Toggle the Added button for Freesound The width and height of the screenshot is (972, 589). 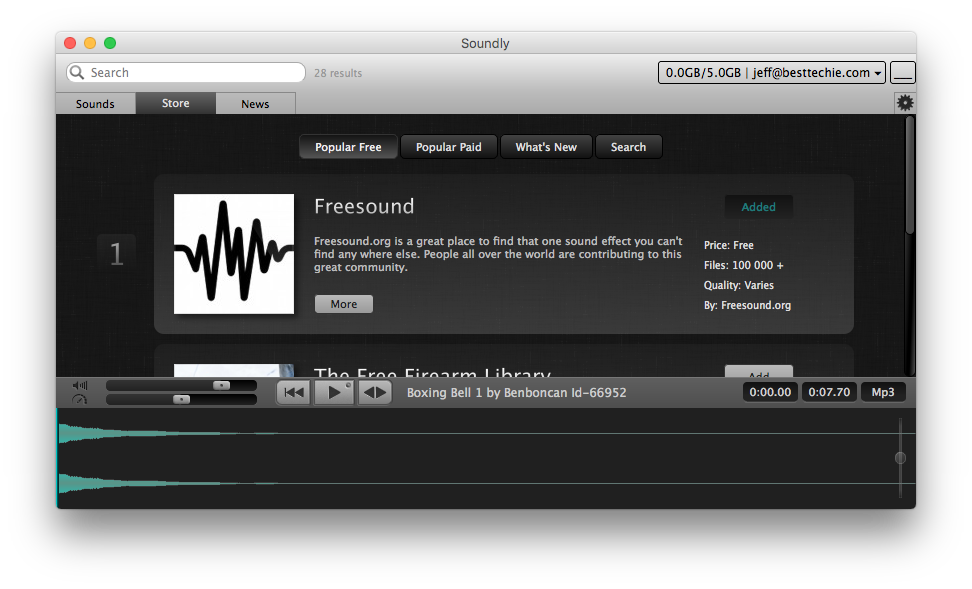[x=758, y=207]
